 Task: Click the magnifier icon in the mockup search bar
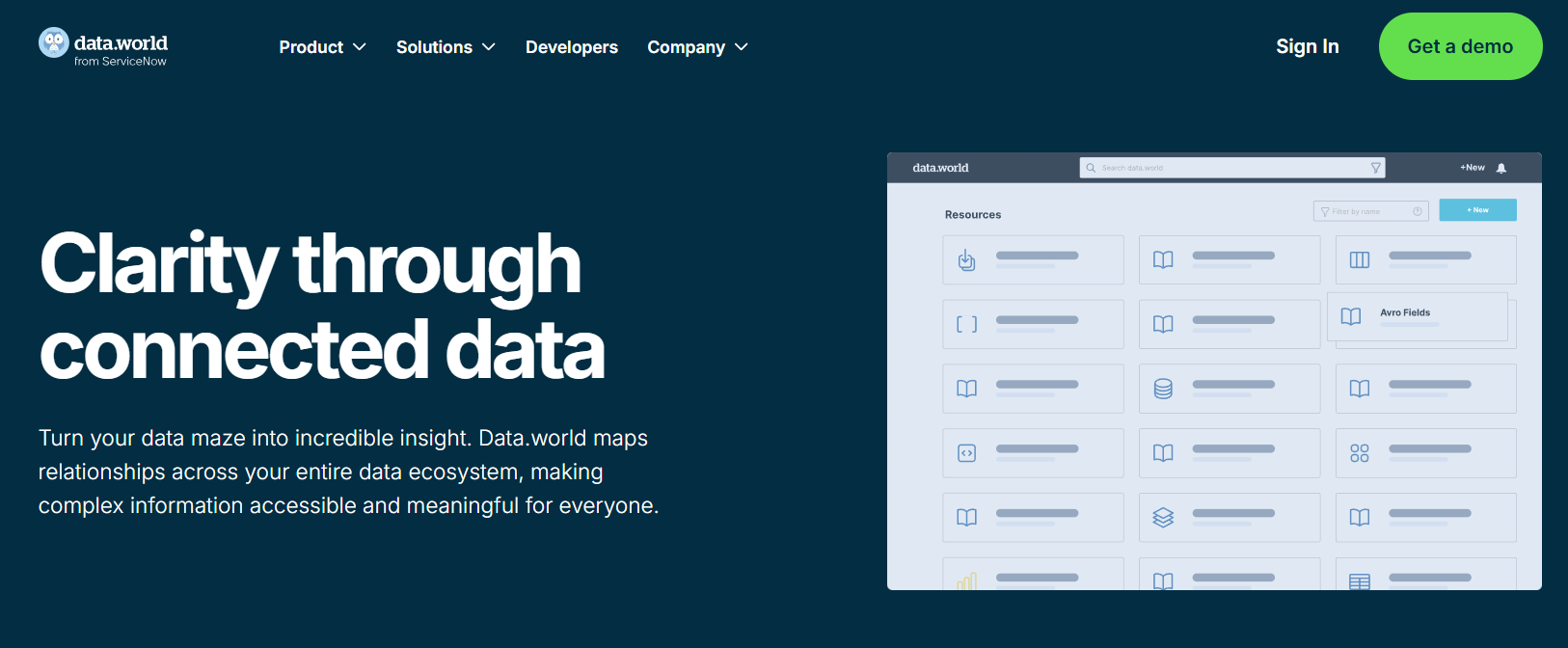coord(1091,168)
